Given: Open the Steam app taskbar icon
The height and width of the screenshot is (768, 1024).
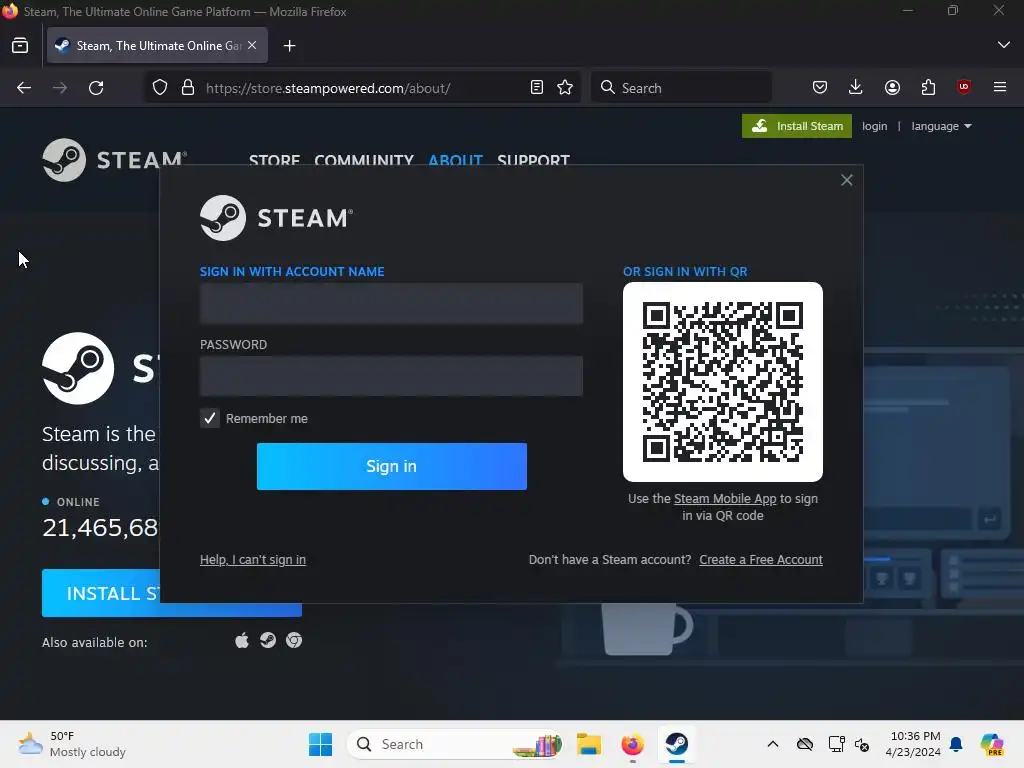Looking at the screenshot, I should [x=677, y=744].
